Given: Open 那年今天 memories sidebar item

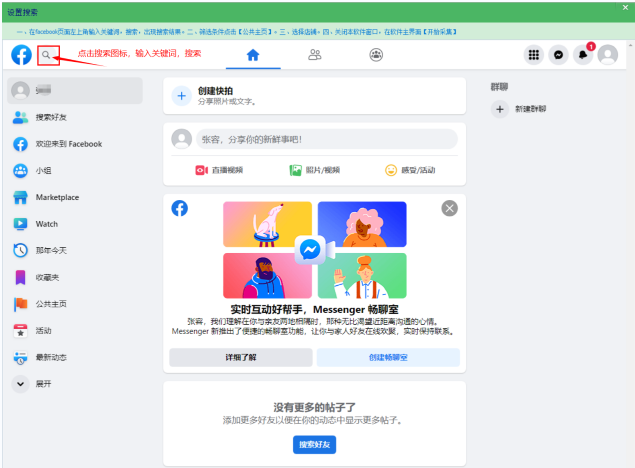Looking at the screenshot, I should point(75,251).
